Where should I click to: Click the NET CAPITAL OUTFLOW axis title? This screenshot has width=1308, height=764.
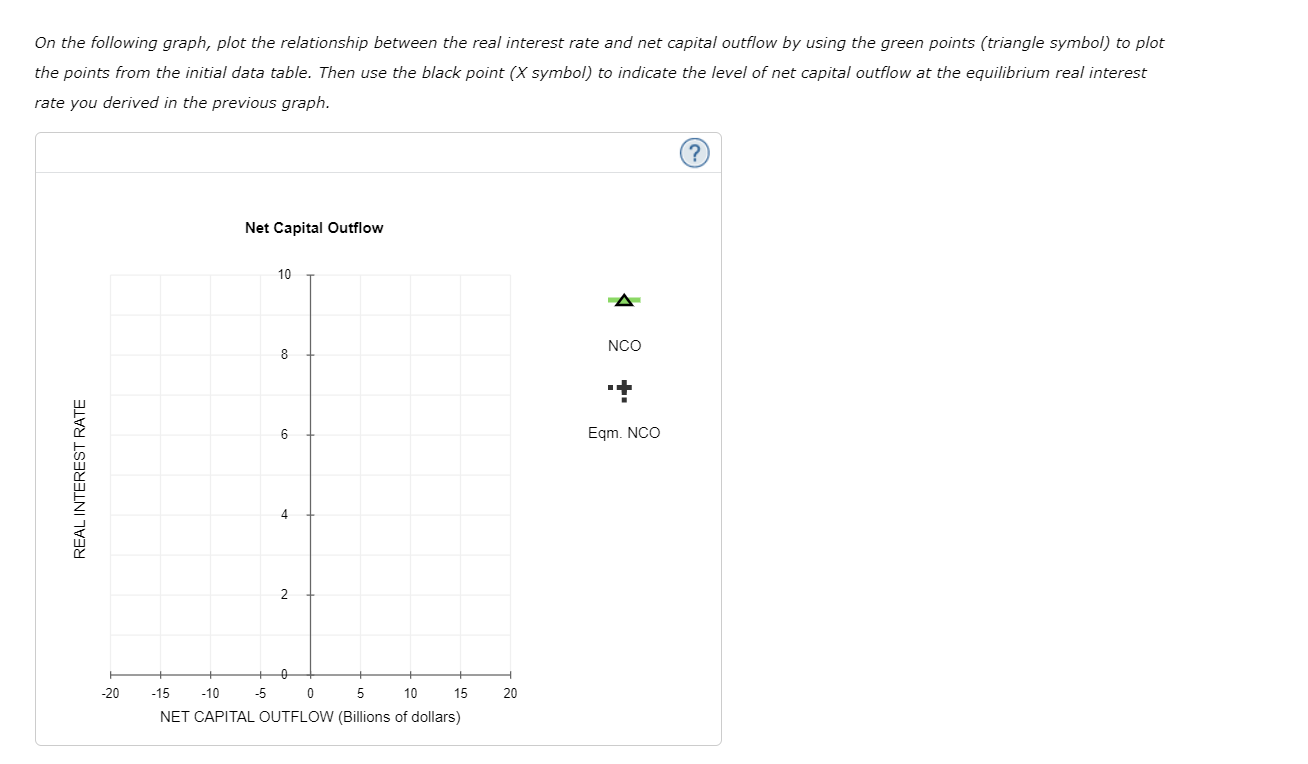pos(310,717)
